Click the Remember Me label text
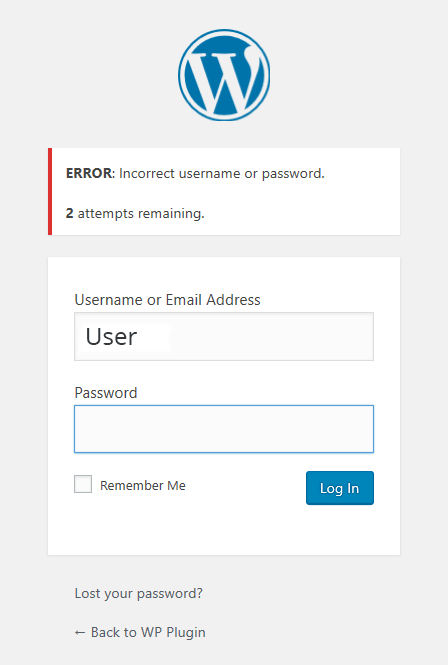Image resolution: width=448 pixels, height=665 pixels. coord(143,485)
